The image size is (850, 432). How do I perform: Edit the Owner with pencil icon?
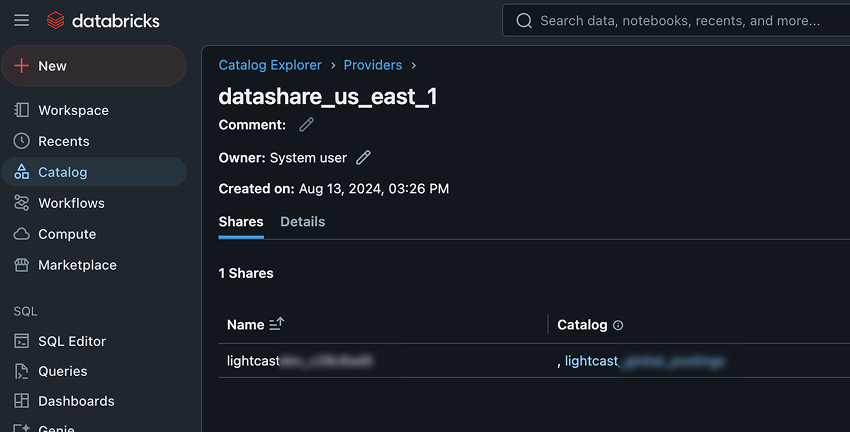(x=363, y=158)
